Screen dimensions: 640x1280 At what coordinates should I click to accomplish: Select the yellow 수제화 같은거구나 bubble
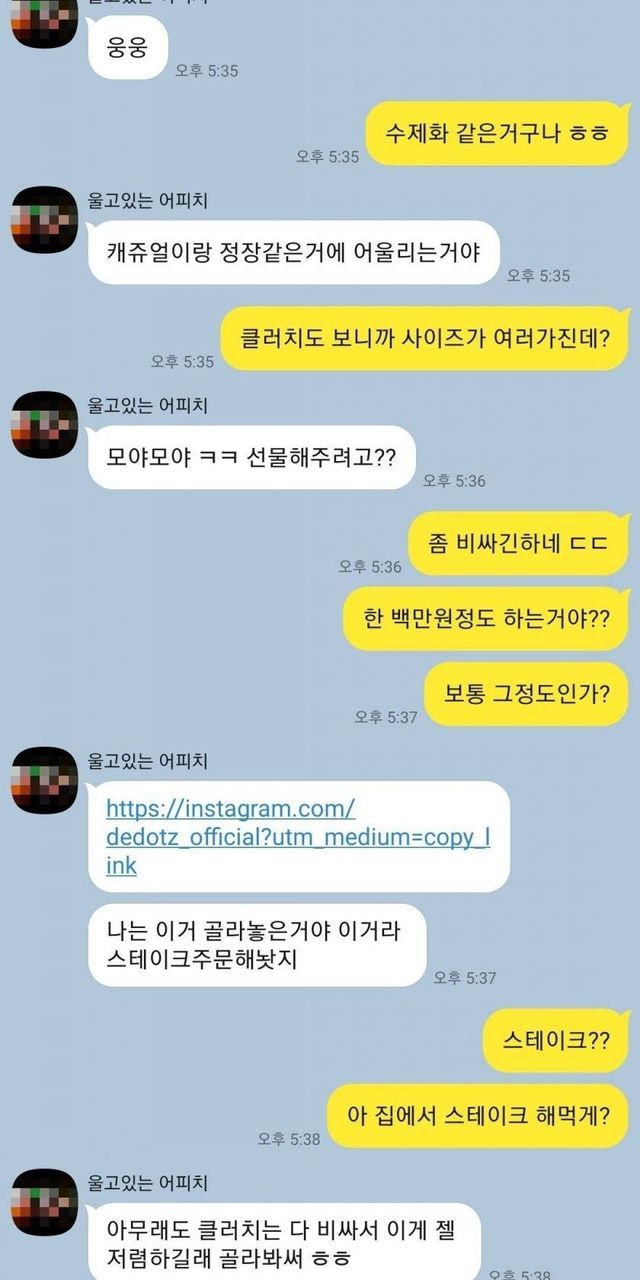[x=496, y=133]
